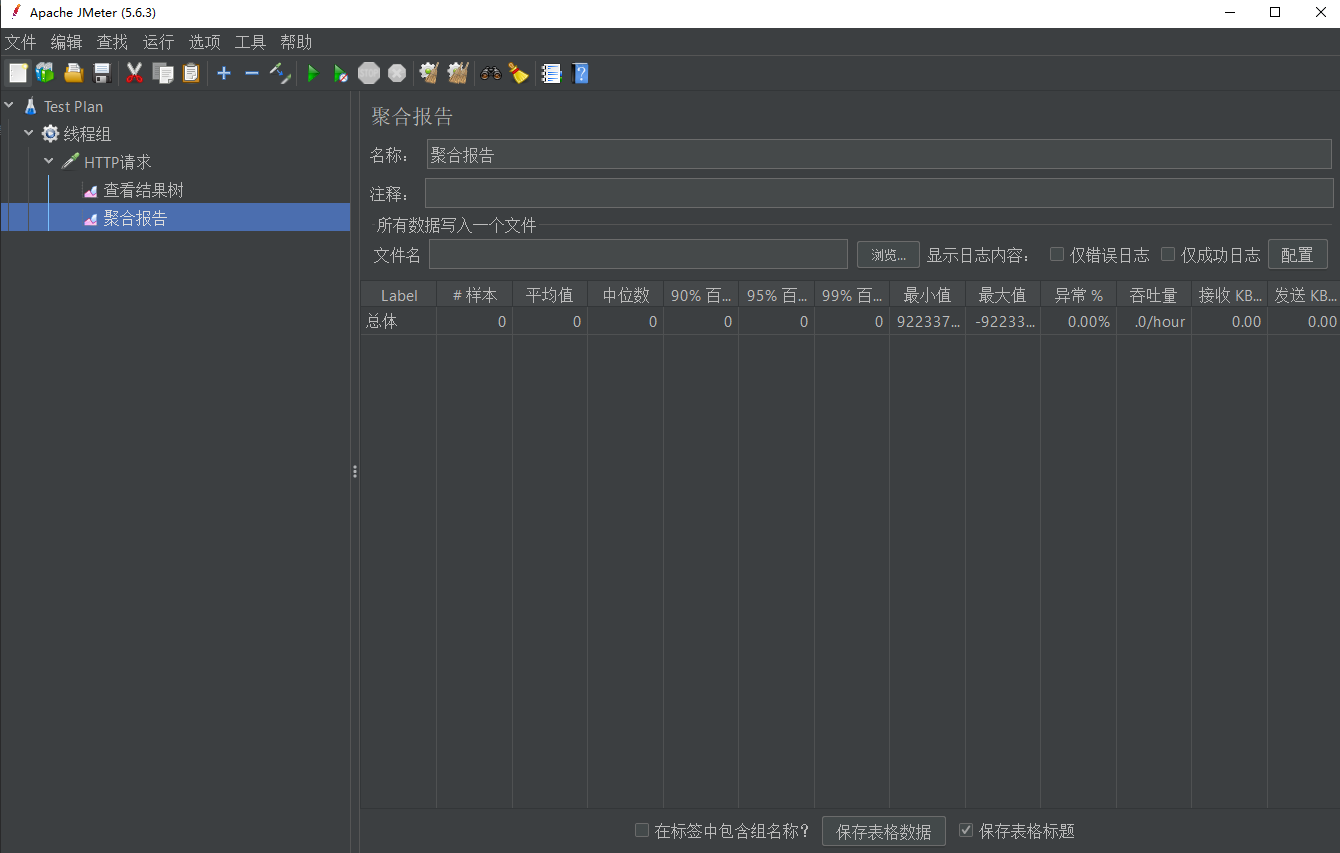Viewport: 1340px width, 853px height.
Task: Click the Label column header
Action: tap(399, 295)
